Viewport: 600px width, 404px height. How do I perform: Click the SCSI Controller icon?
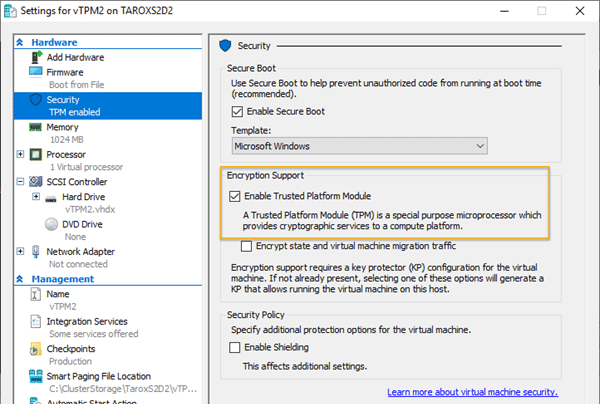point(36,181)
